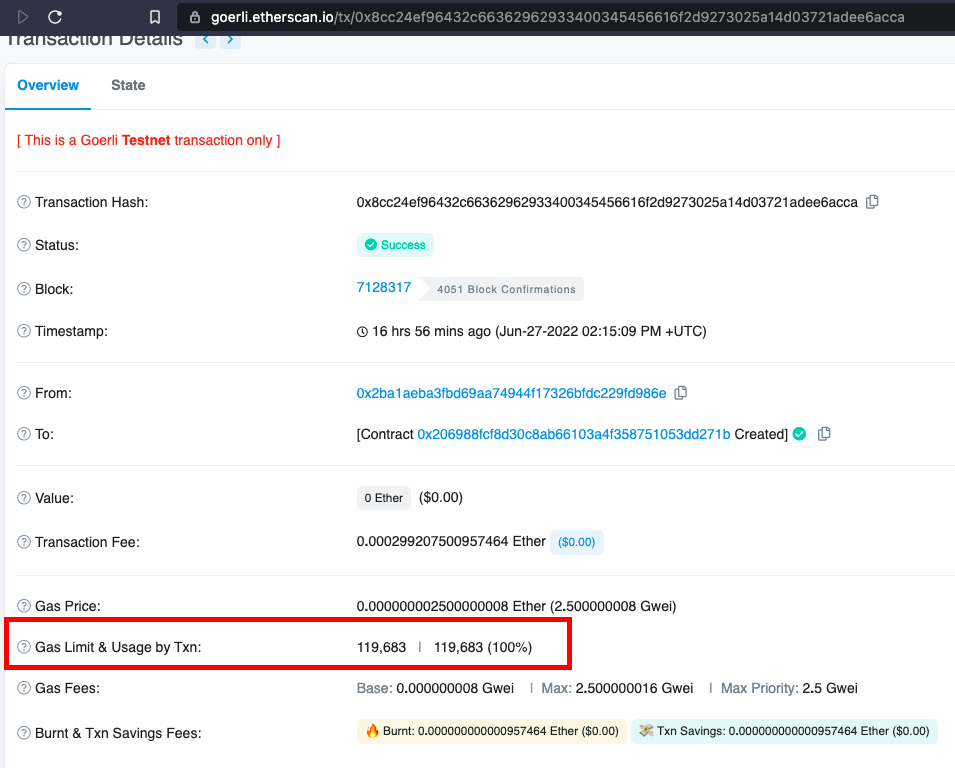Select the transaction hash text
The height and width of the screenshot is (768, 955).
click(x=607, y=202)
